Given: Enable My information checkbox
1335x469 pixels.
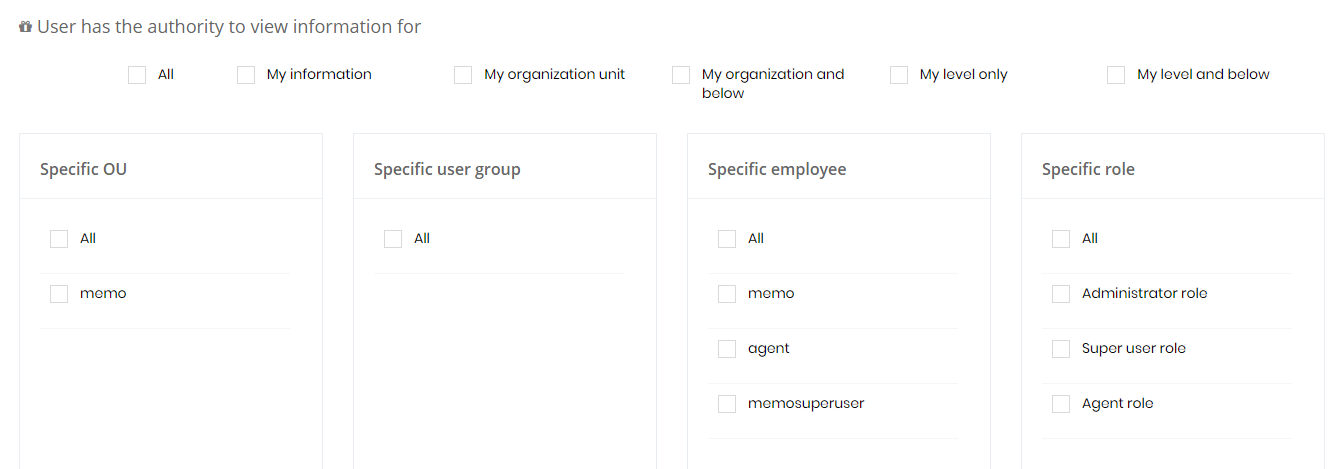Looking at the screenshot, I should 246,75.
